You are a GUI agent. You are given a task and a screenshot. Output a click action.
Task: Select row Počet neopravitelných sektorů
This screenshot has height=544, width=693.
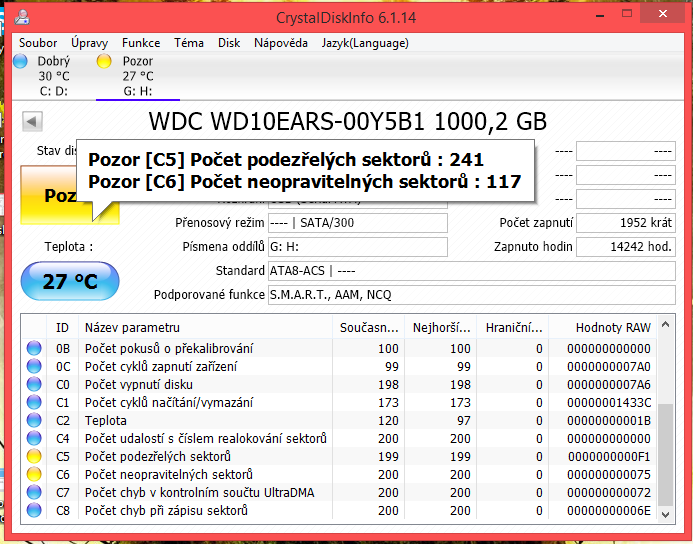coord(339,474)
